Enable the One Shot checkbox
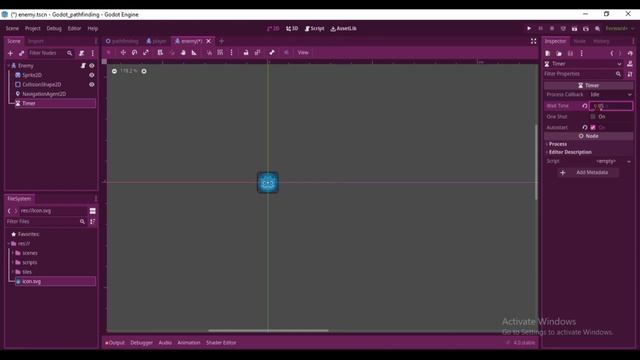 pyautogui.click(x=593, y=117)
